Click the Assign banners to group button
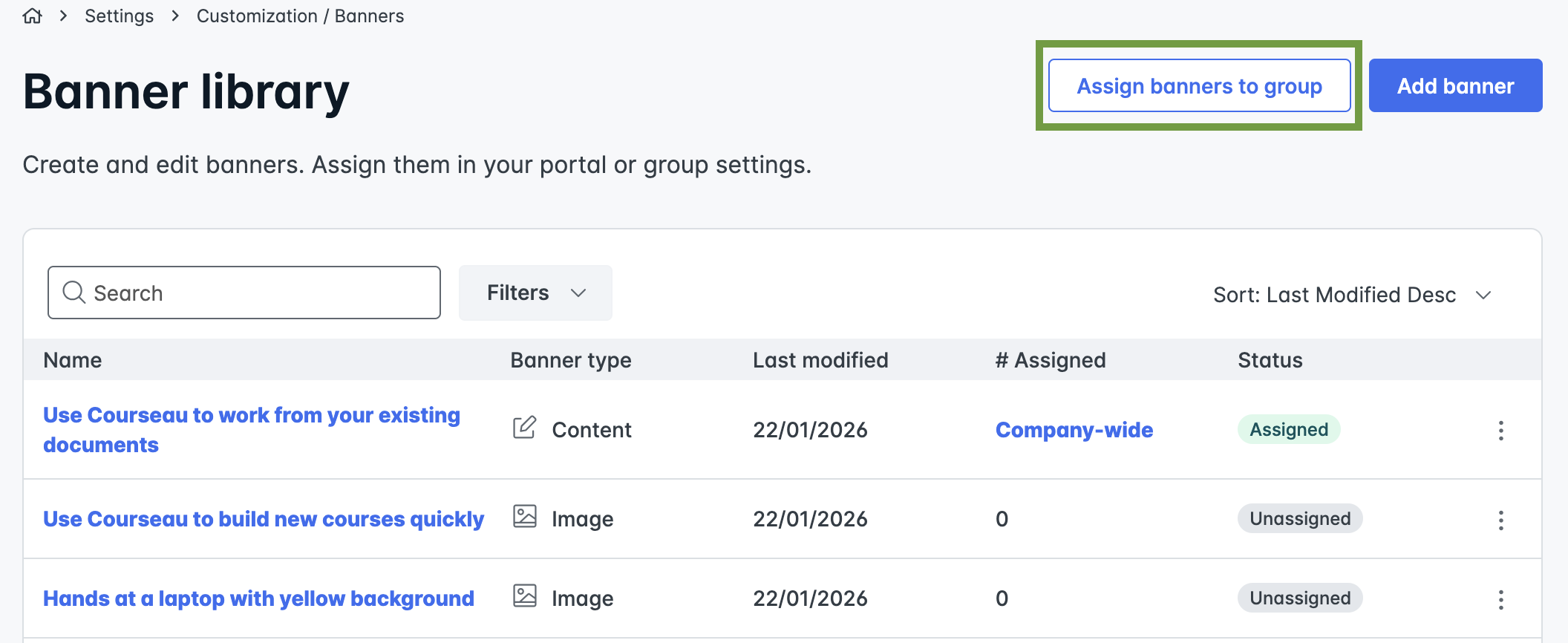This screenshot has width=1568, height=643. (1199, 85)
